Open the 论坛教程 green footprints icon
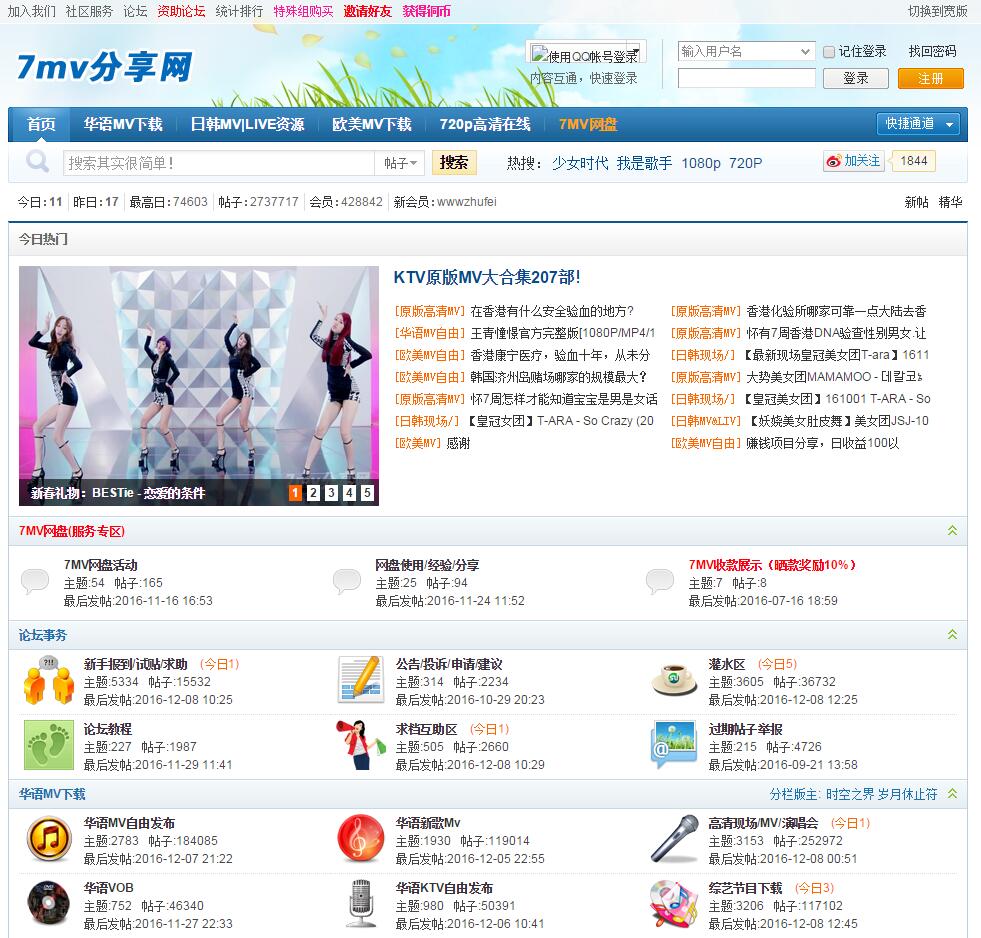The image size is (981, 938). [x=49, y=745]
